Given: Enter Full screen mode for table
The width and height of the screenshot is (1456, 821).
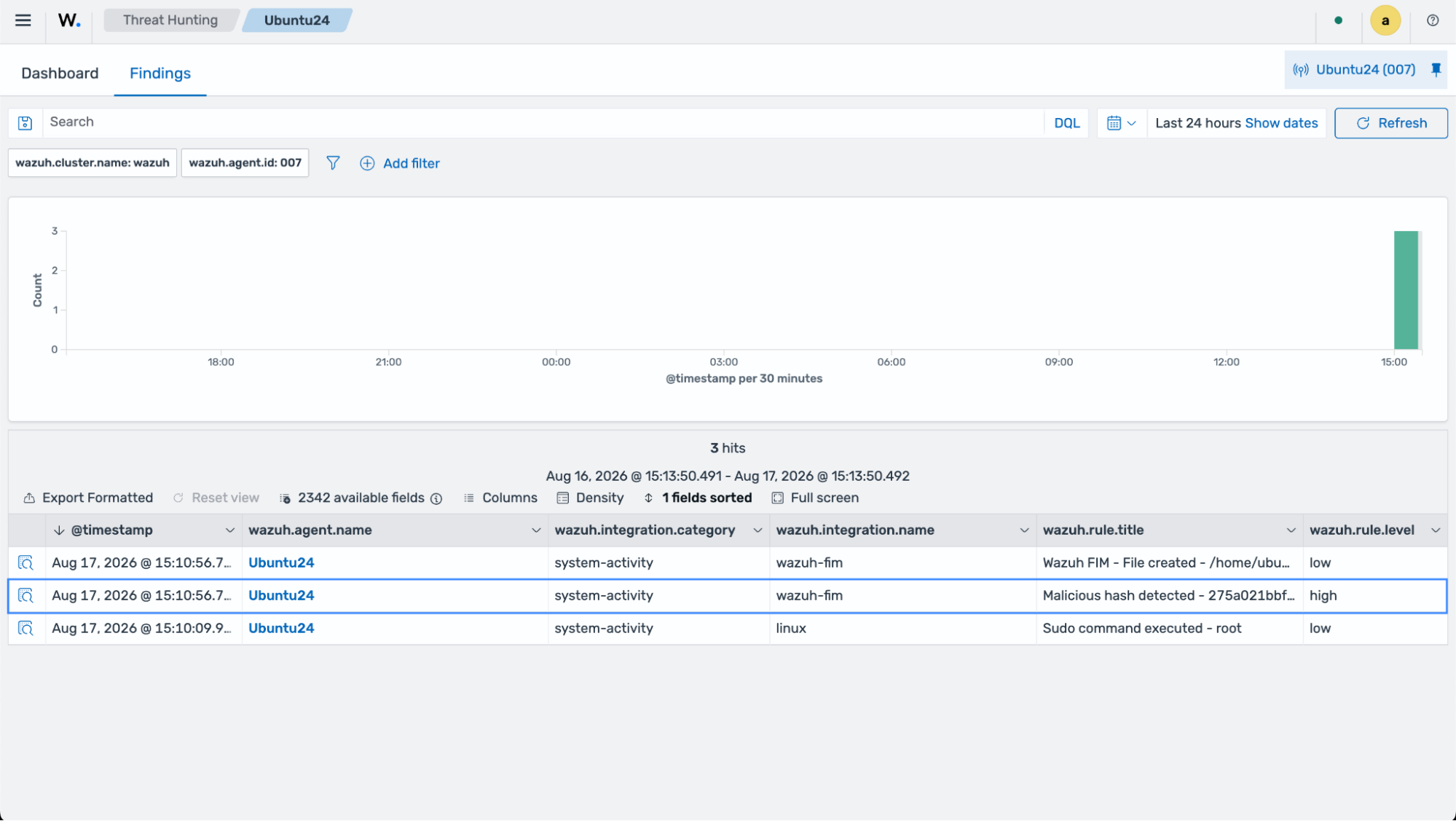Looking at the screenshot, I should pos(815,498).
